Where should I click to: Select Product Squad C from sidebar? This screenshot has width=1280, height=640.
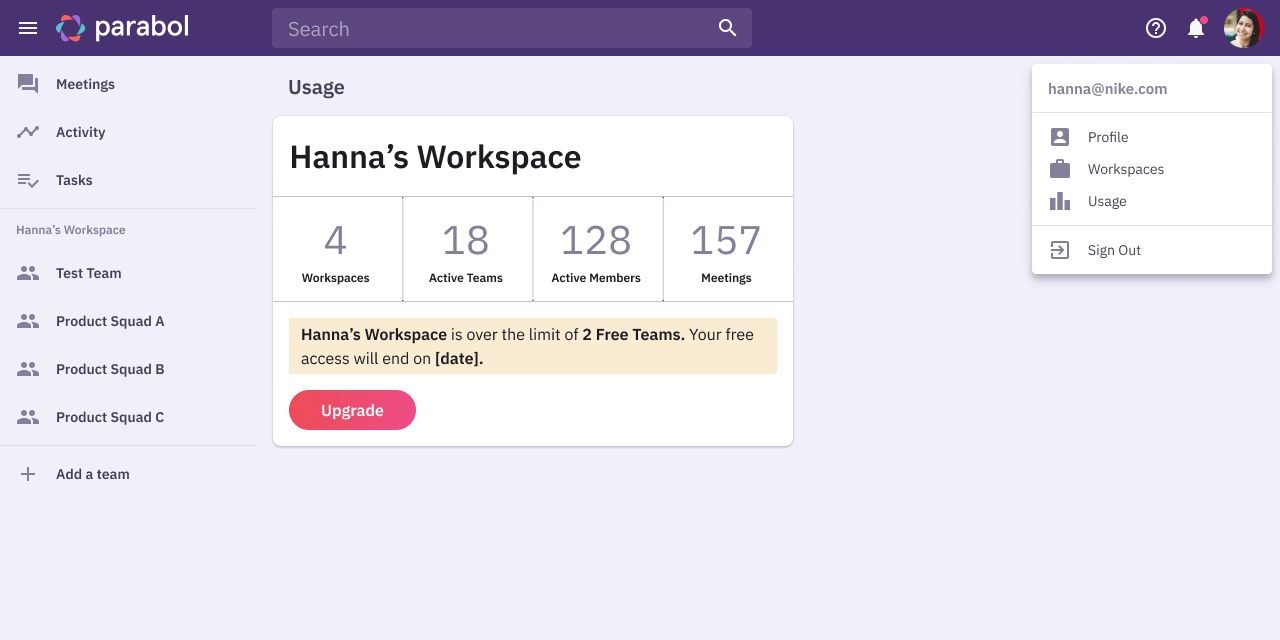[110, 417]
